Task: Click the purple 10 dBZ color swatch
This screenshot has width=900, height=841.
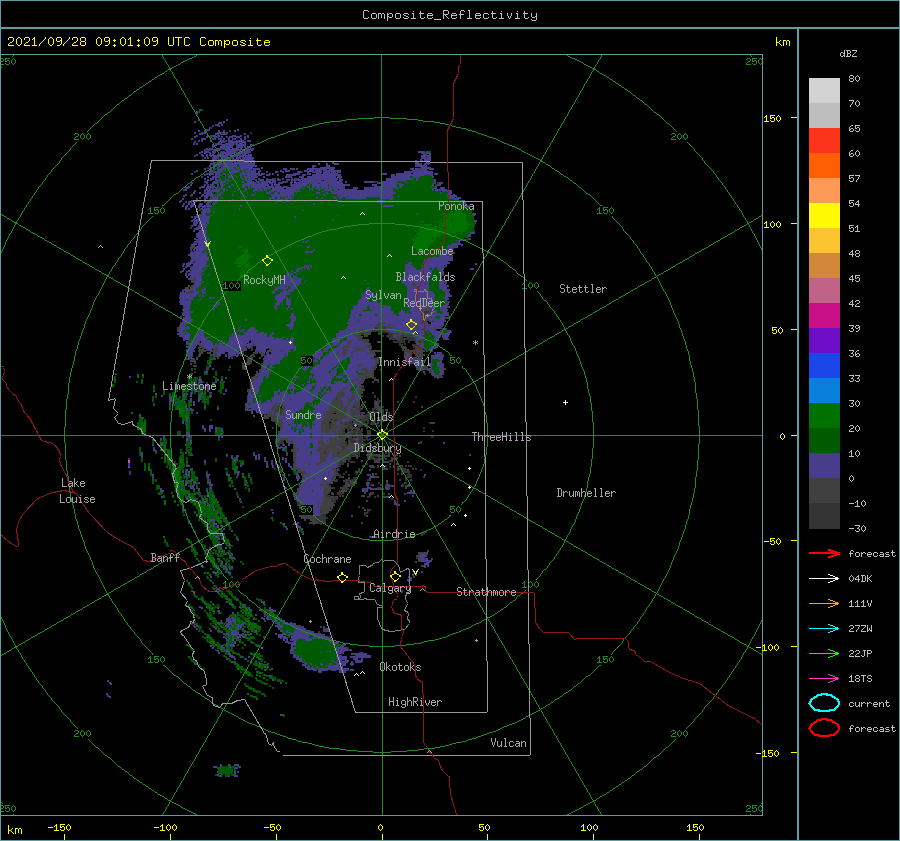Action: click(824, 465)
